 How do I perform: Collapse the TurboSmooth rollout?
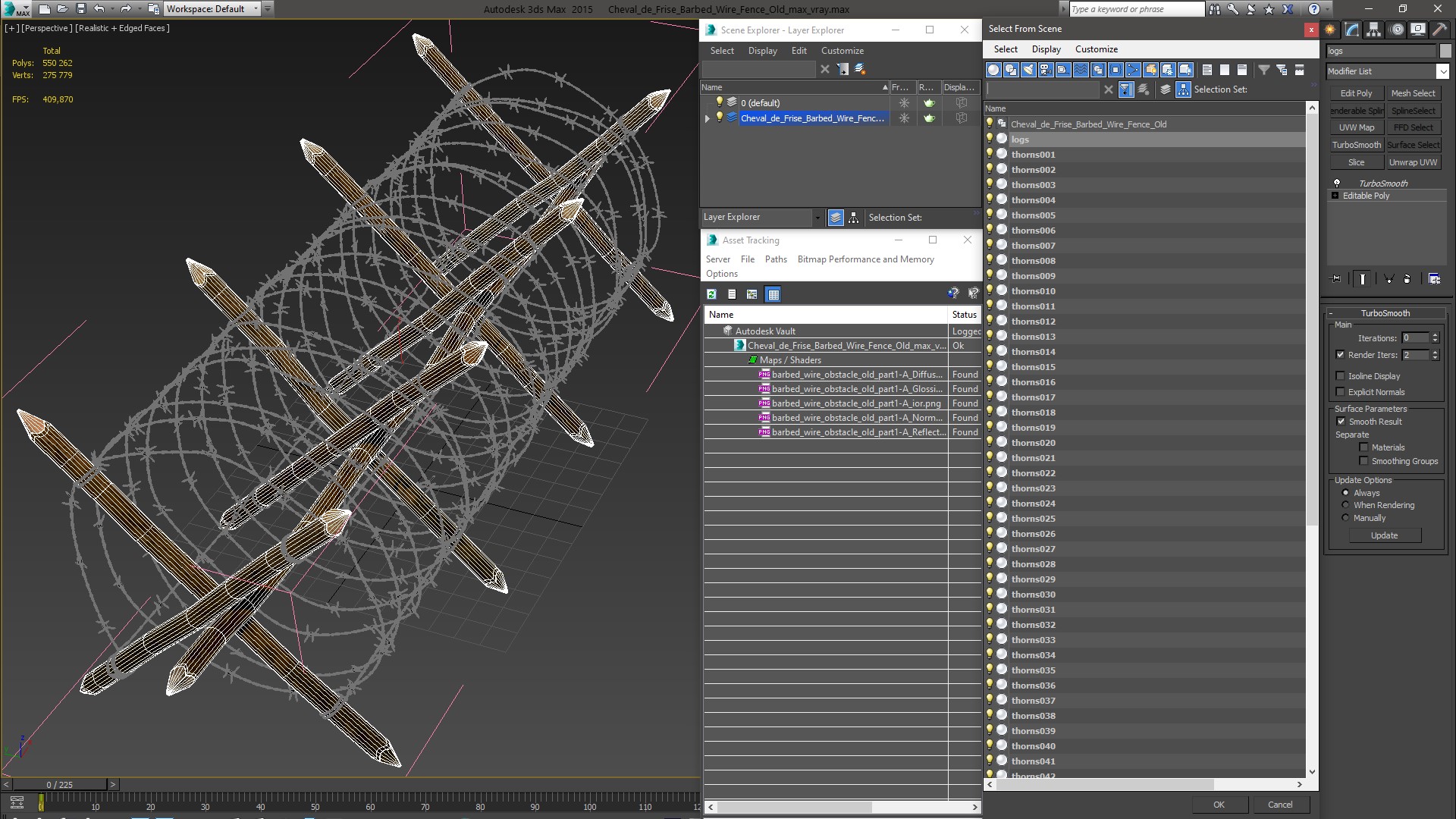[x=1332, y=313]
